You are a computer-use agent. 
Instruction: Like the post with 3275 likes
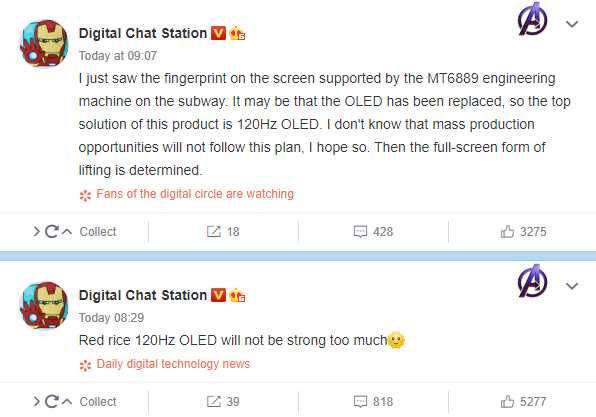point(507,231)
